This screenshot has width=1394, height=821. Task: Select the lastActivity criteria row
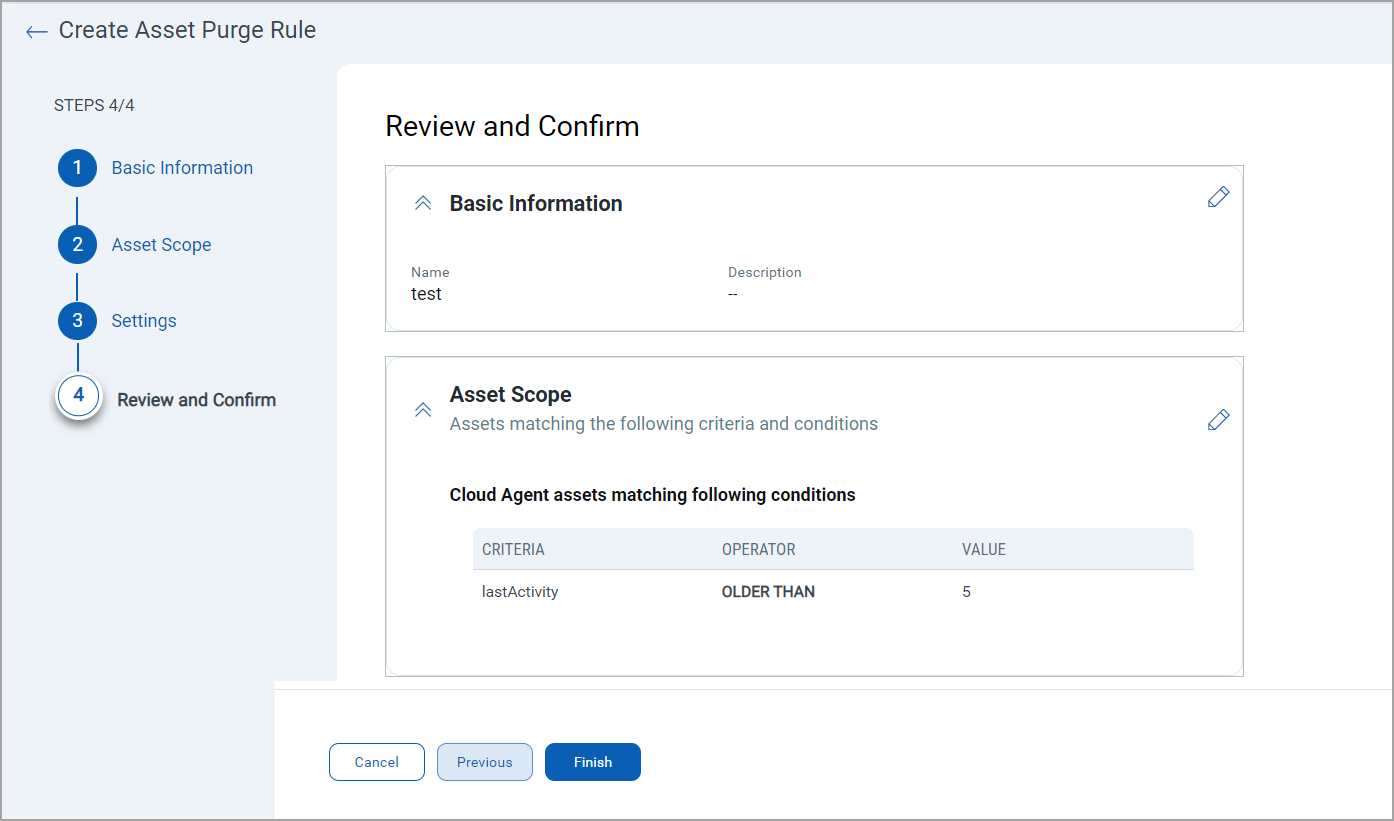pos(520,592)
